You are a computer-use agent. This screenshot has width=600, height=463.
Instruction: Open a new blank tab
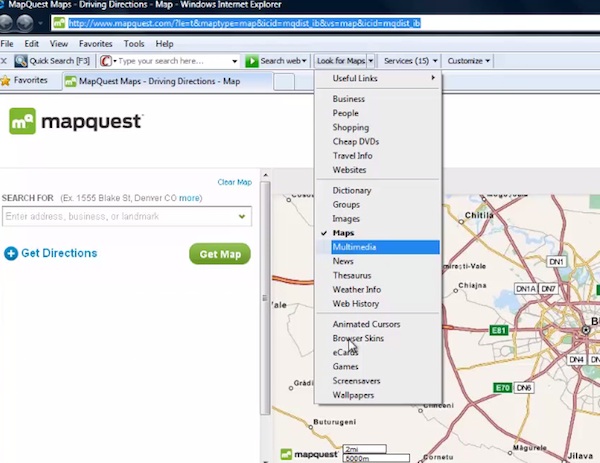pyautogui.click(x=284, y=82)
